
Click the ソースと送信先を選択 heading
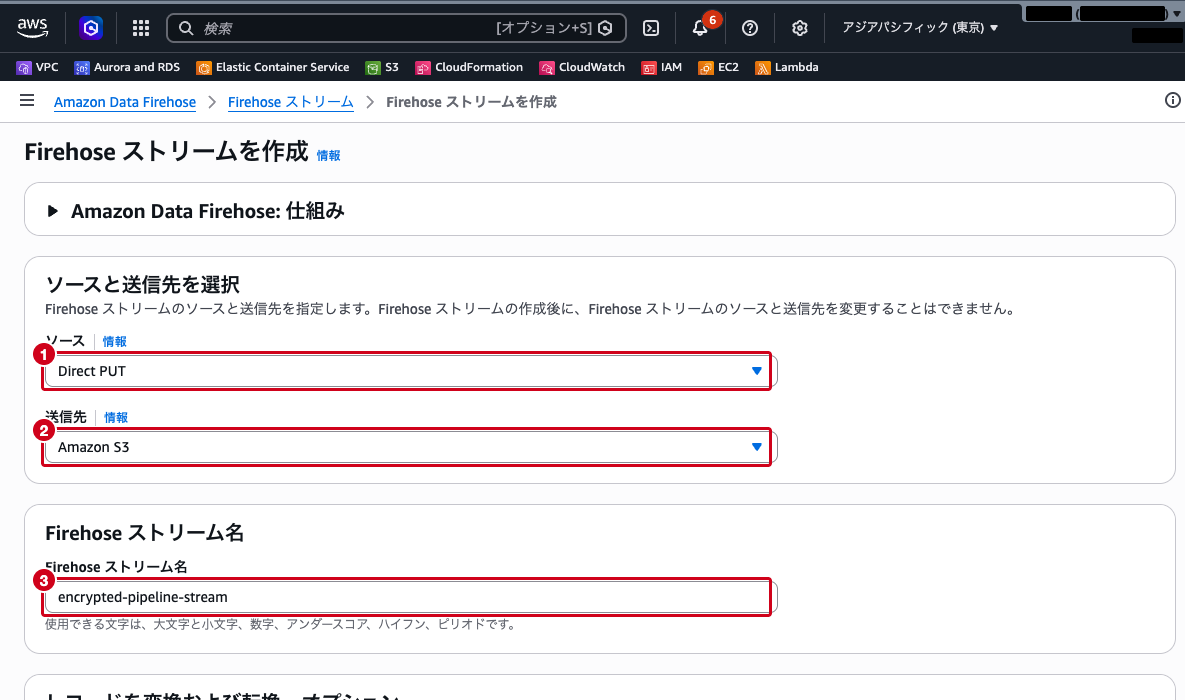(x=142, y=284)
